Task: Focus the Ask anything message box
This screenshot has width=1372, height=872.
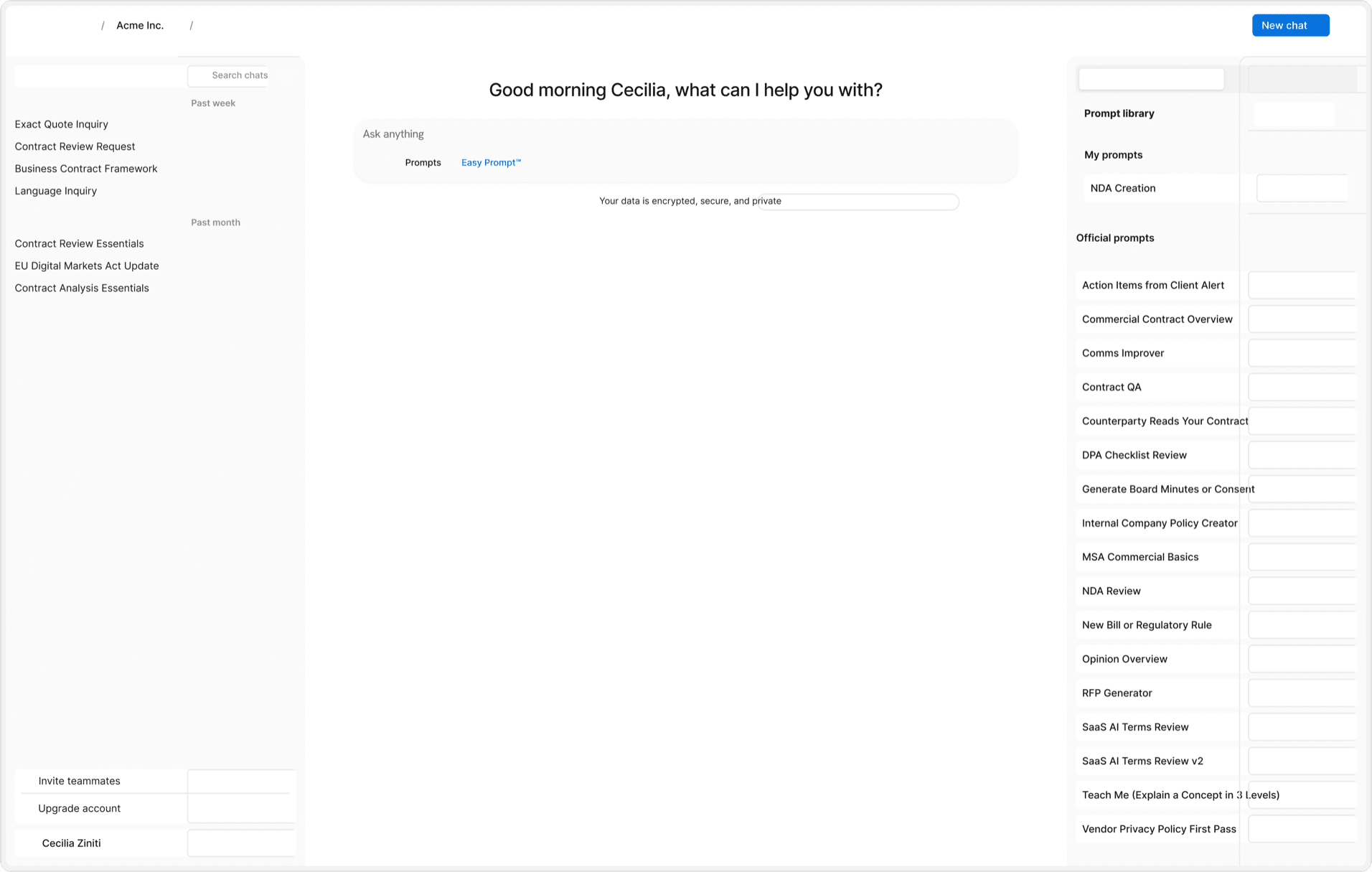Action: (685, 134)
